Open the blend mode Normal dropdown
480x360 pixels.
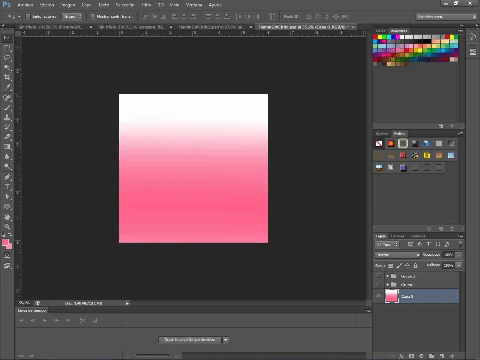(x=397, y=255)
